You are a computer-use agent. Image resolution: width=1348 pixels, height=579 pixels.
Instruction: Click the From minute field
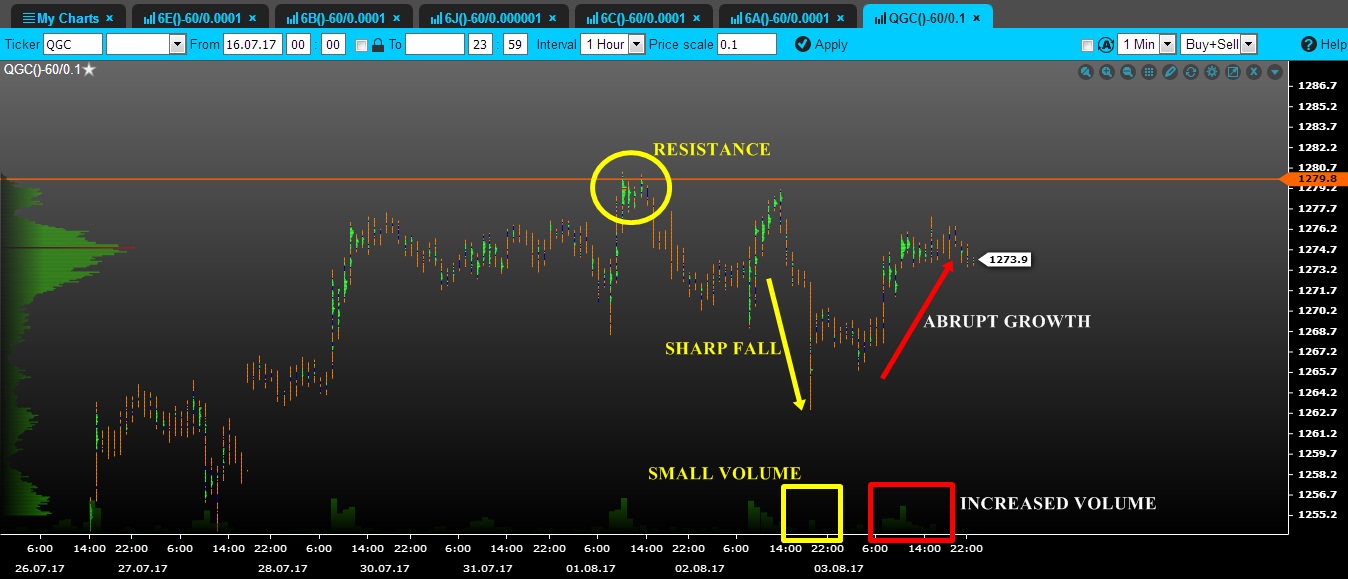(x=335, y=44)
